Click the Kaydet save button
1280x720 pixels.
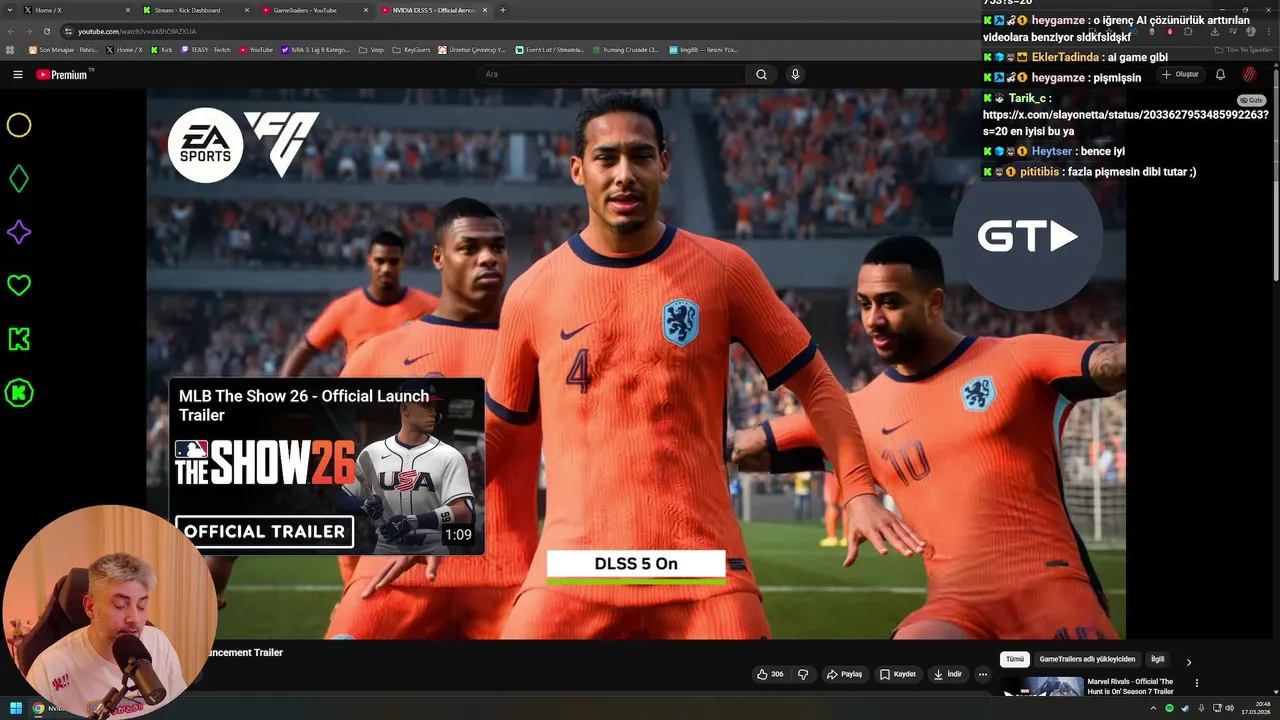(x=898, y=674)
